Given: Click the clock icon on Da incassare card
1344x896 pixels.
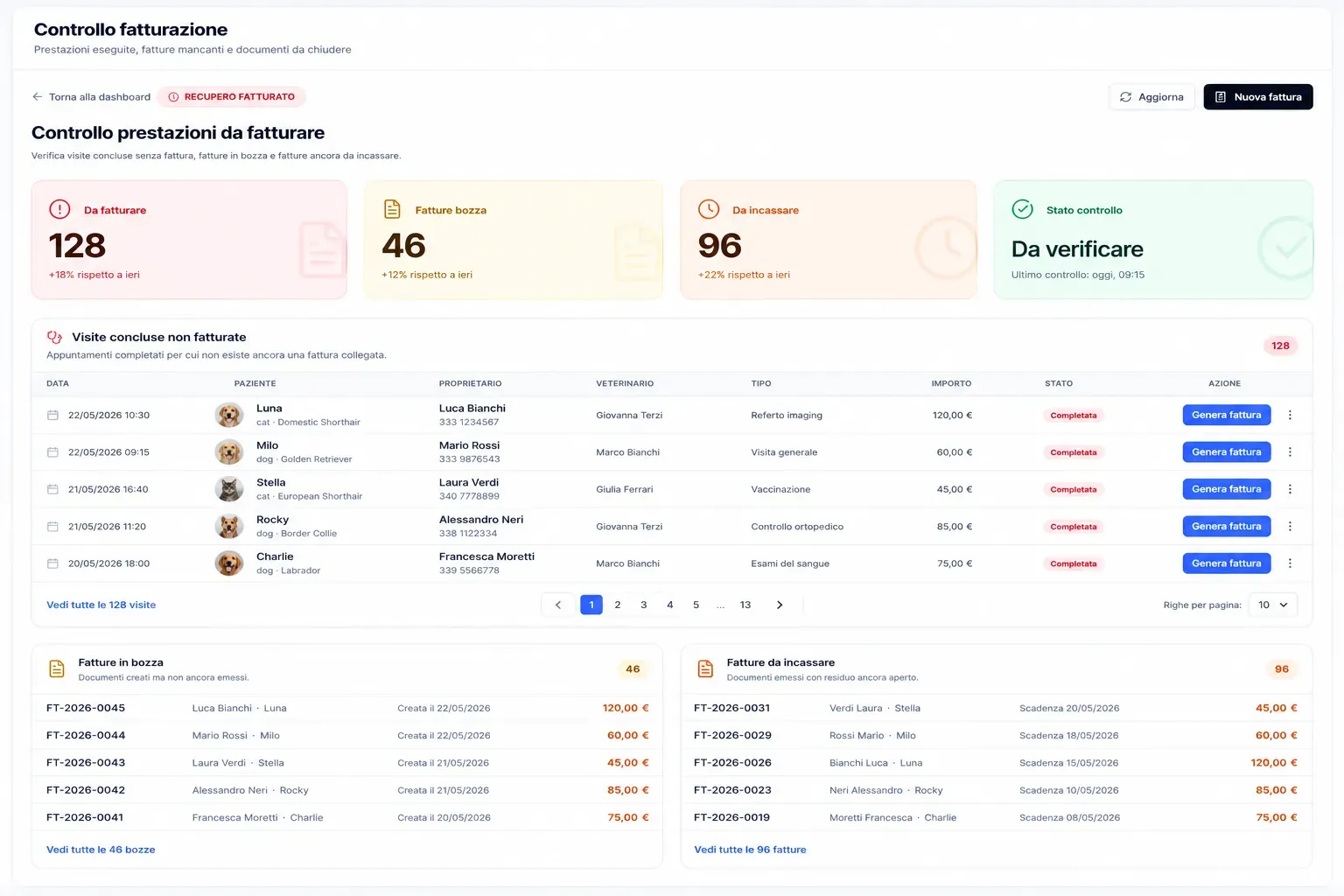Looking at the screenshot, I should (x=709, y=209).
